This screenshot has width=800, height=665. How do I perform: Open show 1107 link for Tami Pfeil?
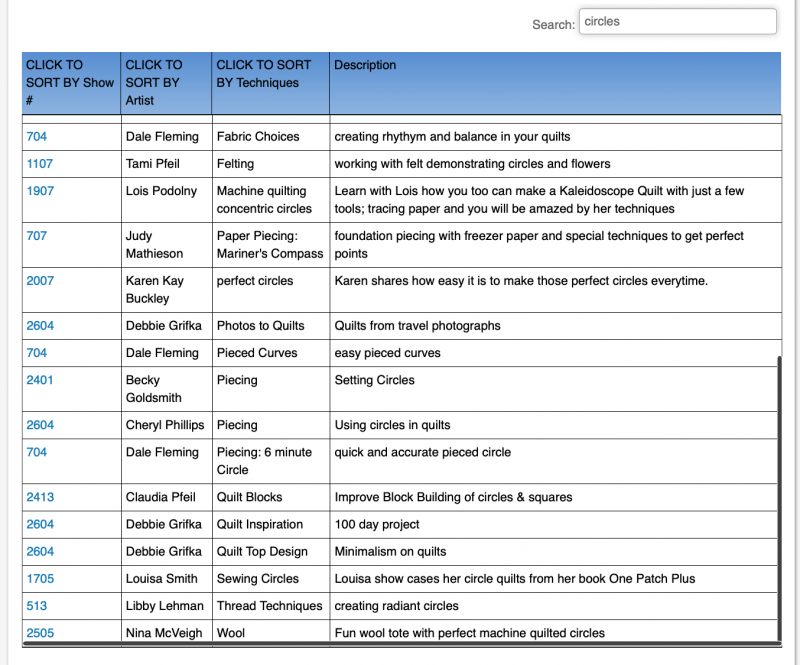(x=40, y=164)
